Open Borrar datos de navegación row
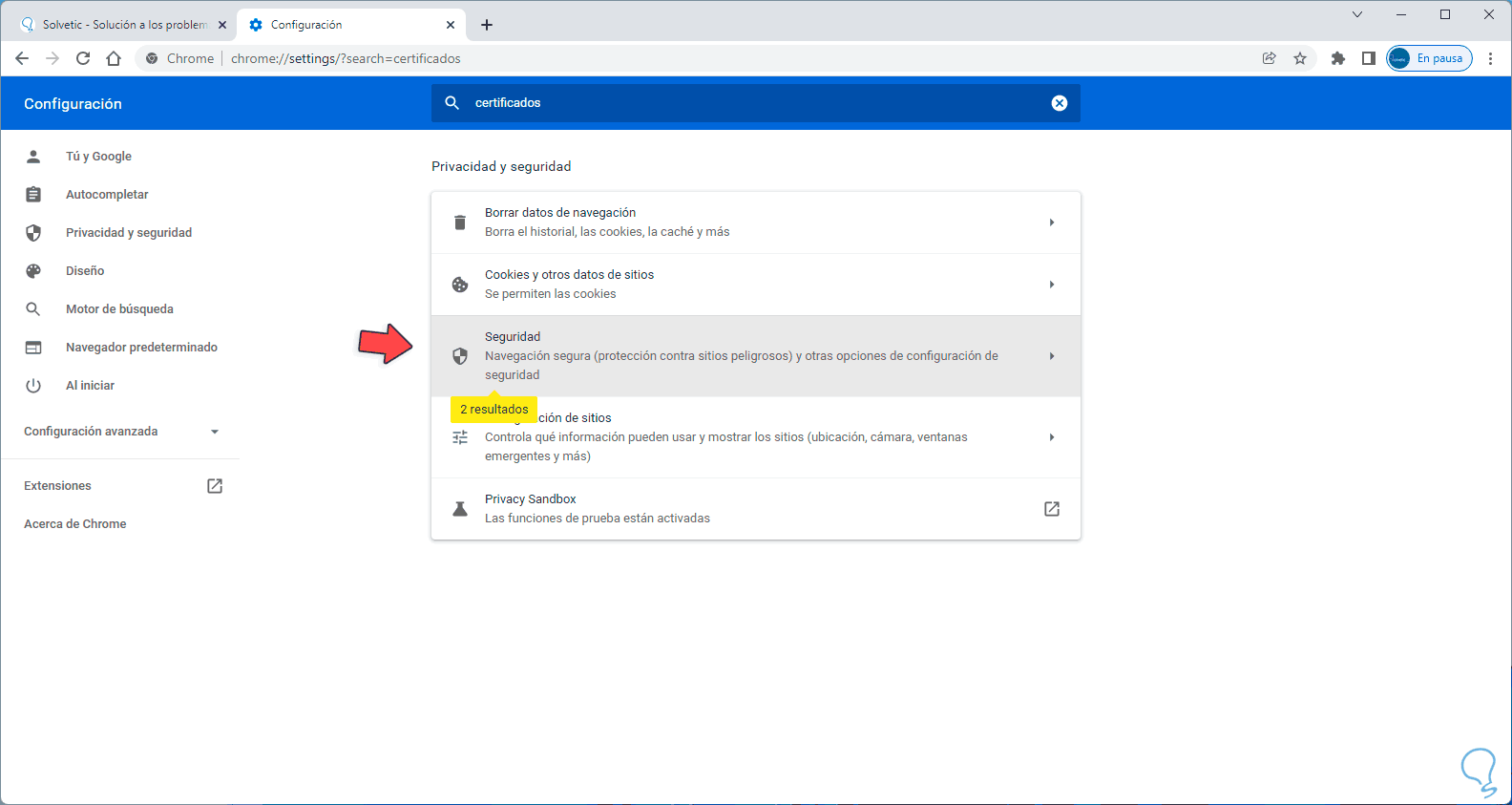 [x=755, y=222]
